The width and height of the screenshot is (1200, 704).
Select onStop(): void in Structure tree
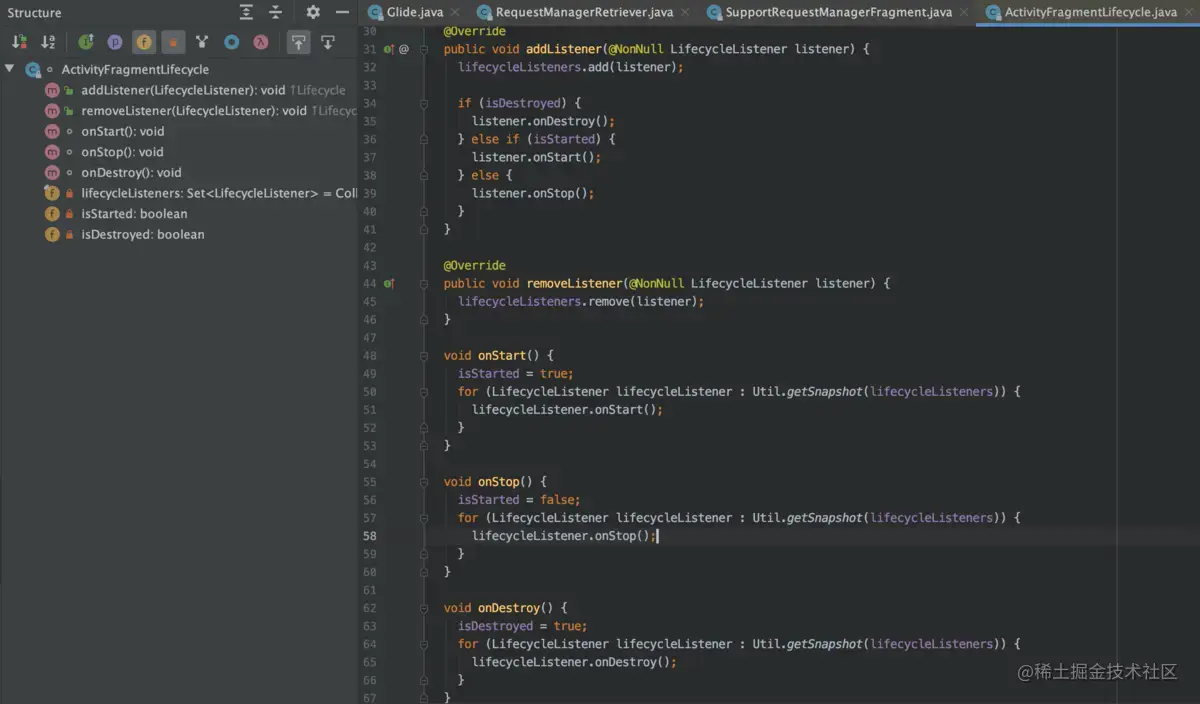click(122, 152)
